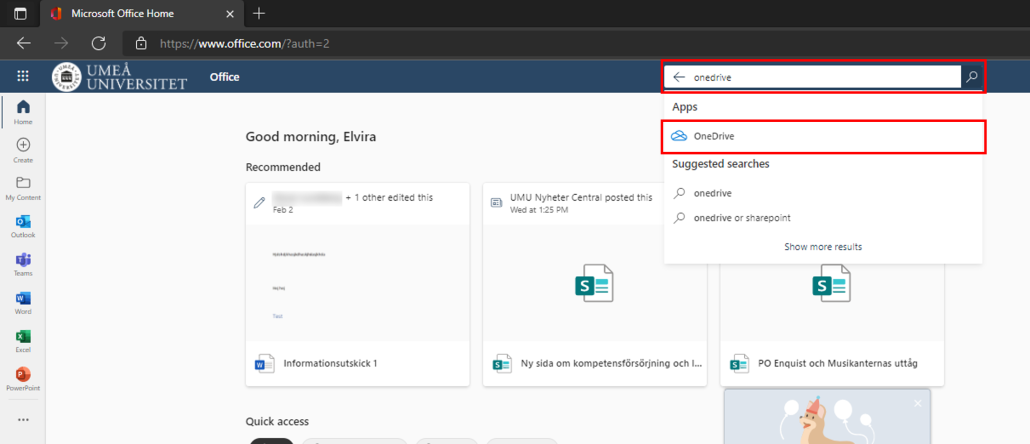This screenshot has height=444, width=1030.
Task: Click 'UMU Nyheter Central posted this' text
Action: pyautogui.click(x=581, y=197)
